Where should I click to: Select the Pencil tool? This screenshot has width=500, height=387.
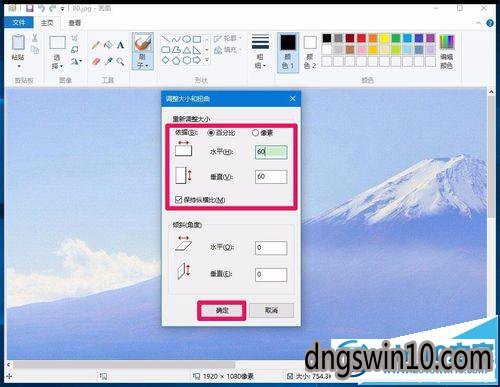point(96,45)
